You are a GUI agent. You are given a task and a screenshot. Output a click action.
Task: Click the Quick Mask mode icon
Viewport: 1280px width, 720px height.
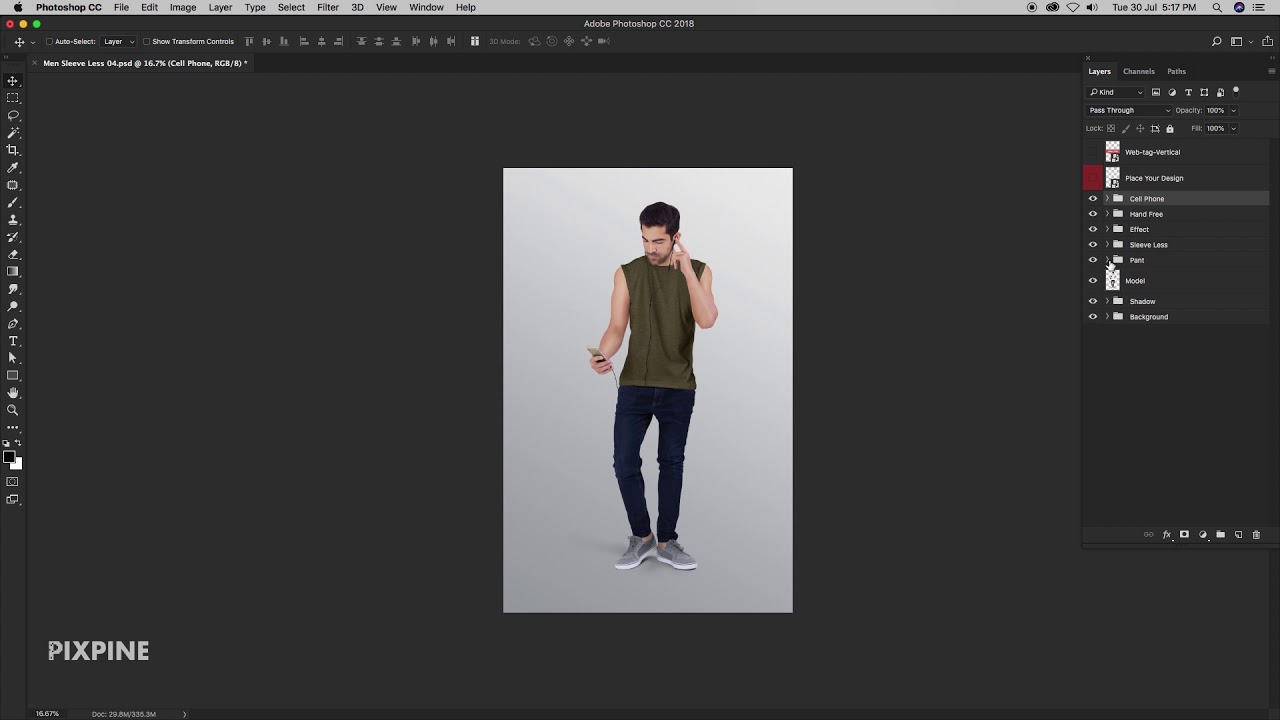click(13, 482)
